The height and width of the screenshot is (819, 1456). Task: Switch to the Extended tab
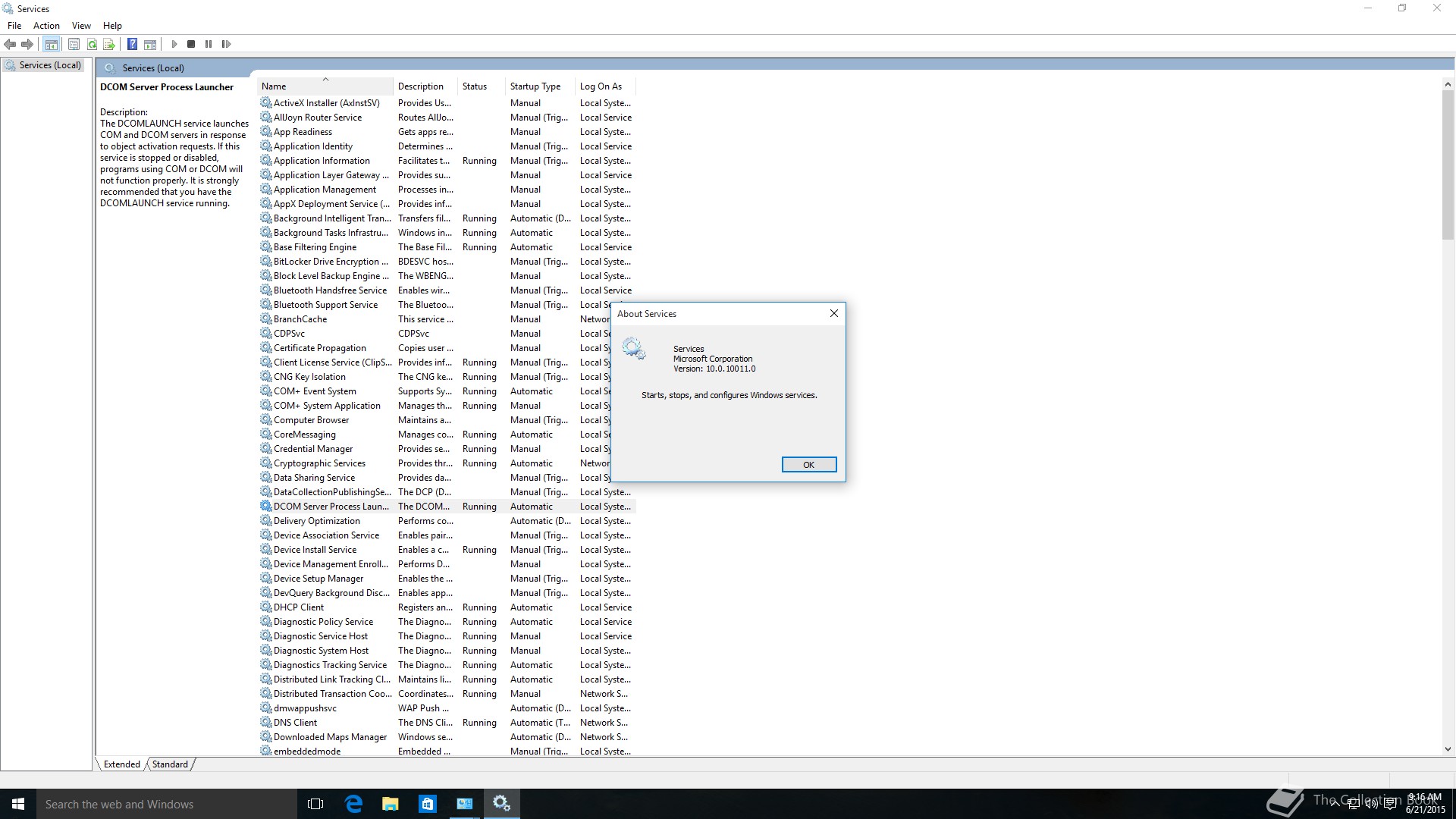pyautogui.click(x=121, y=764)
